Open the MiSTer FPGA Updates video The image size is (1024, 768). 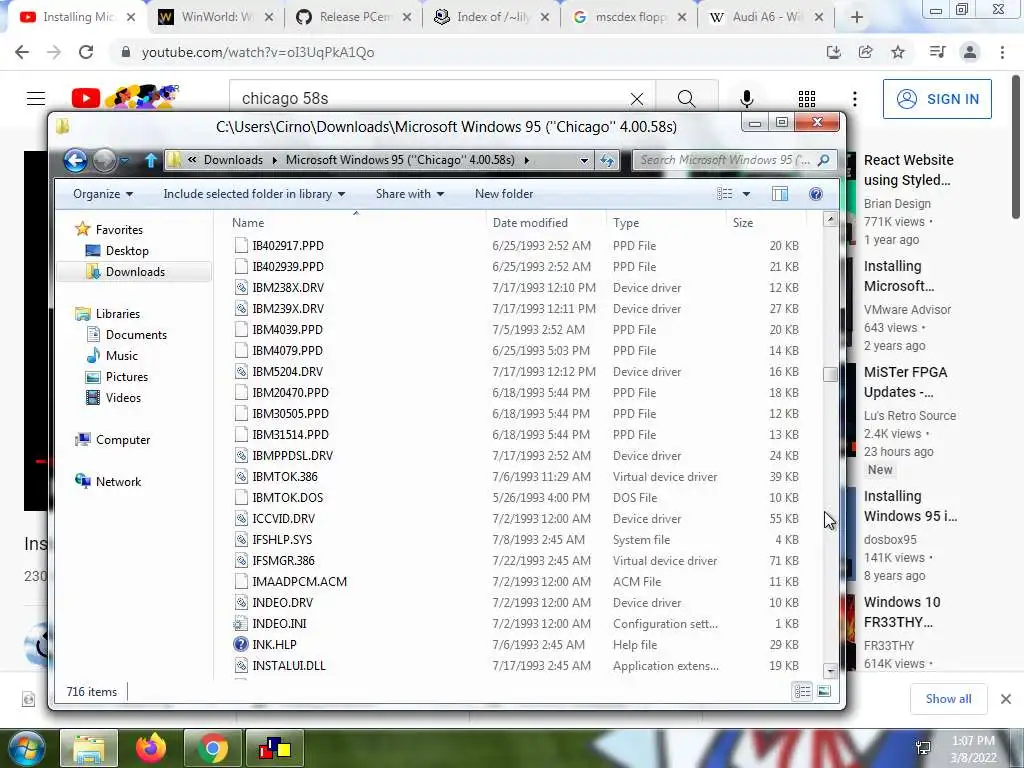(905, 382)
